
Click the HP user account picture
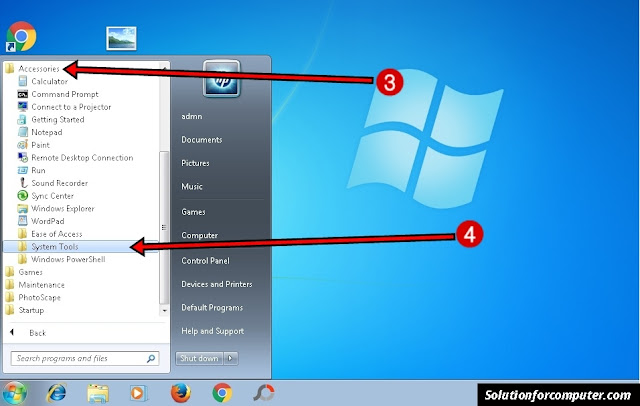tap(222, 79)
